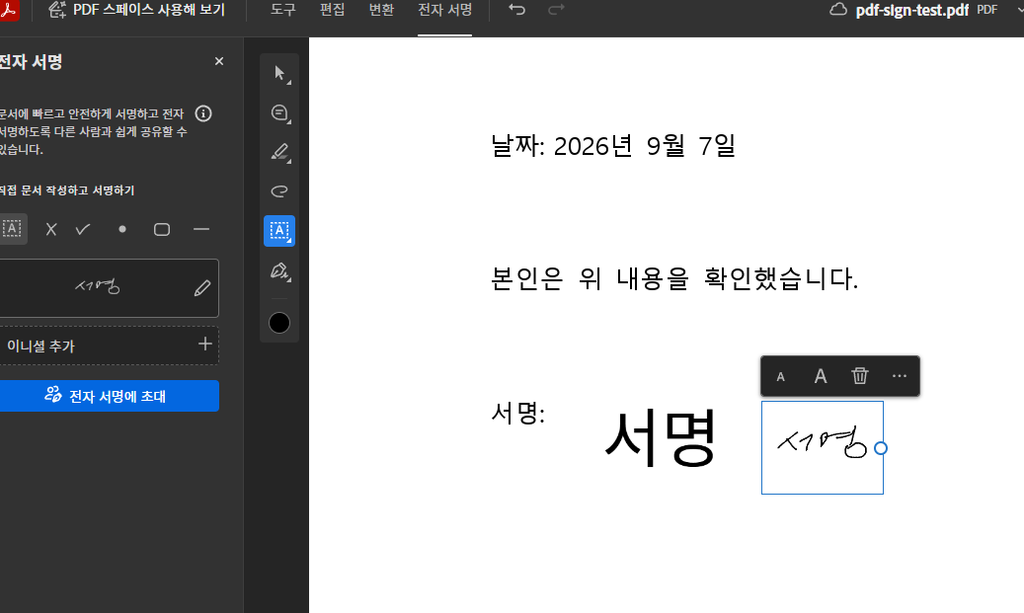Open the black color swatch
Screen dimensions: 1024x613
tap(279, 322)
